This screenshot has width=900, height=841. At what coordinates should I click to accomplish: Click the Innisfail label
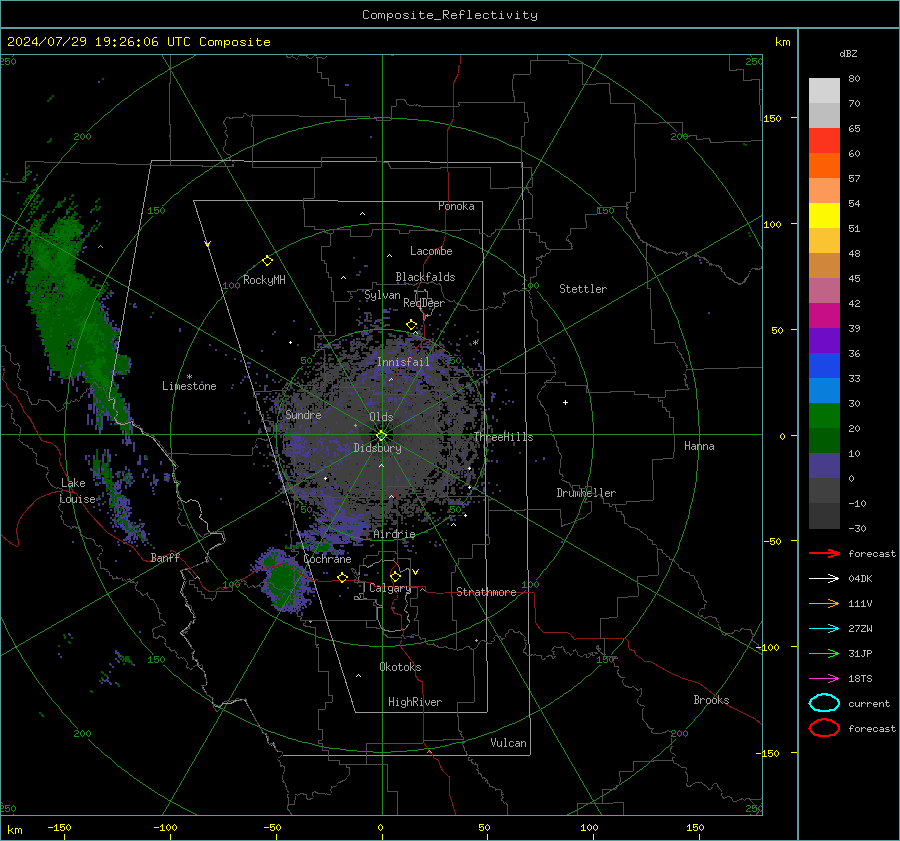[403, 362]
